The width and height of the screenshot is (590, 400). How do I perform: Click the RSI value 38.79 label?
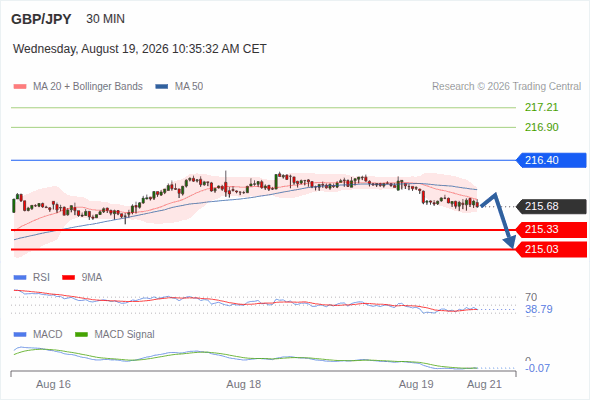(539, 309)
